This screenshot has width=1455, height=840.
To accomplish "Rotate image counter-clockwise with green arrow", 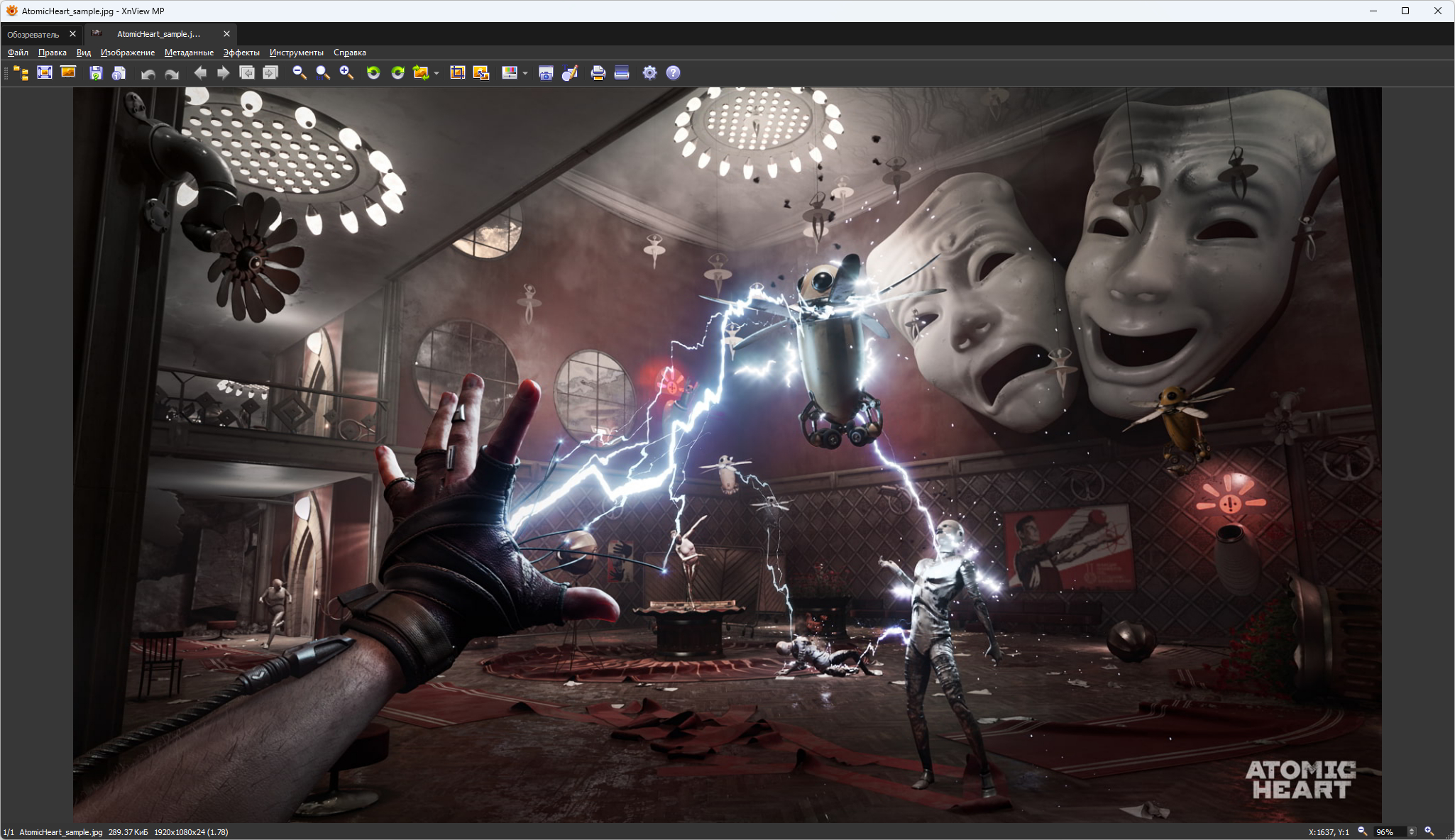I will click(373, 73).
